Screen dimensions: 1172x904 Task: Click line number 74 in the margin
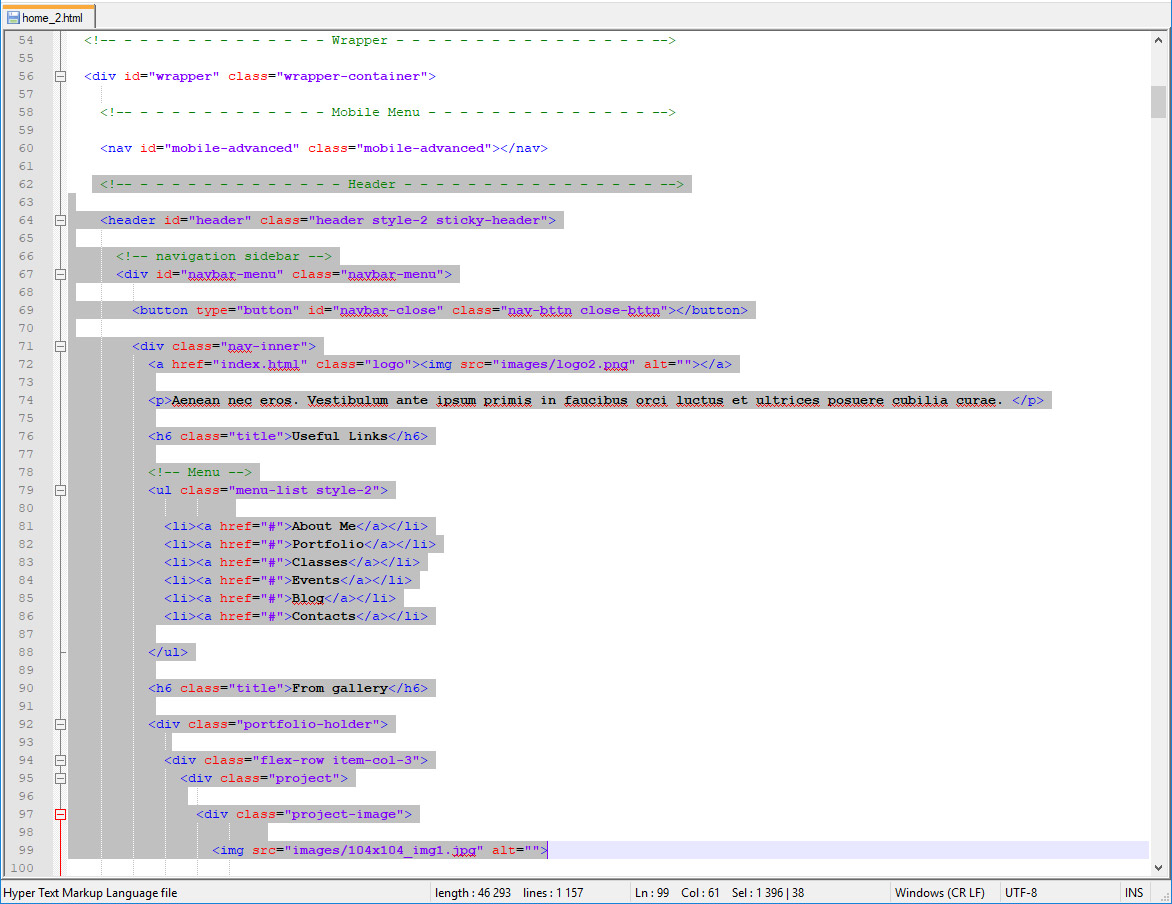pyautogui.click(x=26, y=400)
